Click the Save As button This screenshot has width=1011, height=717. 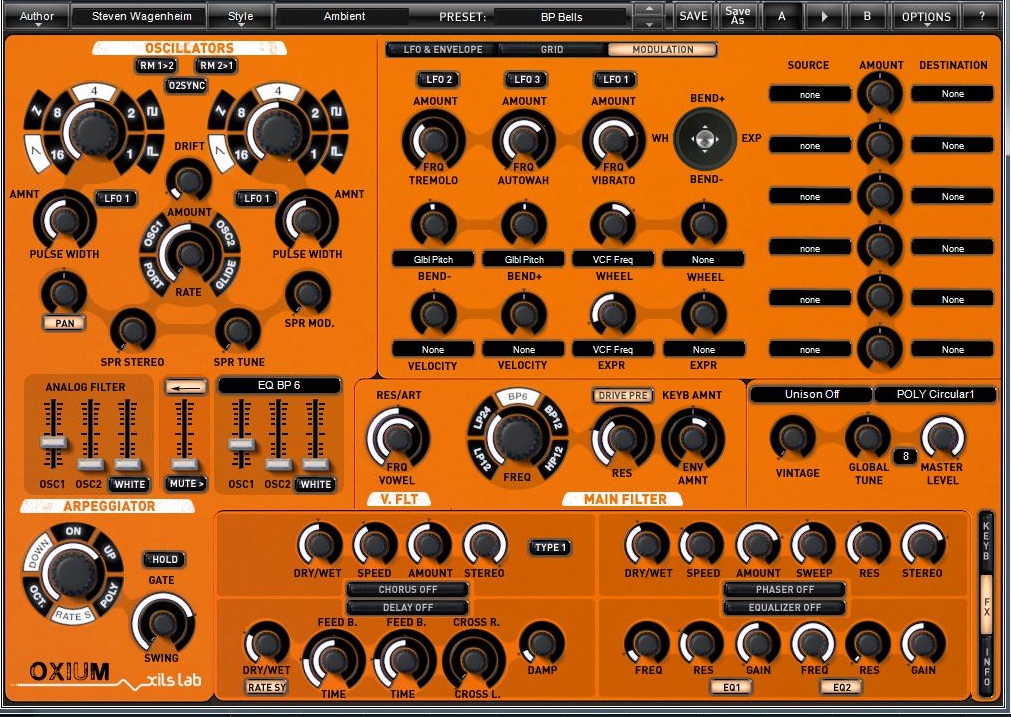738,16
